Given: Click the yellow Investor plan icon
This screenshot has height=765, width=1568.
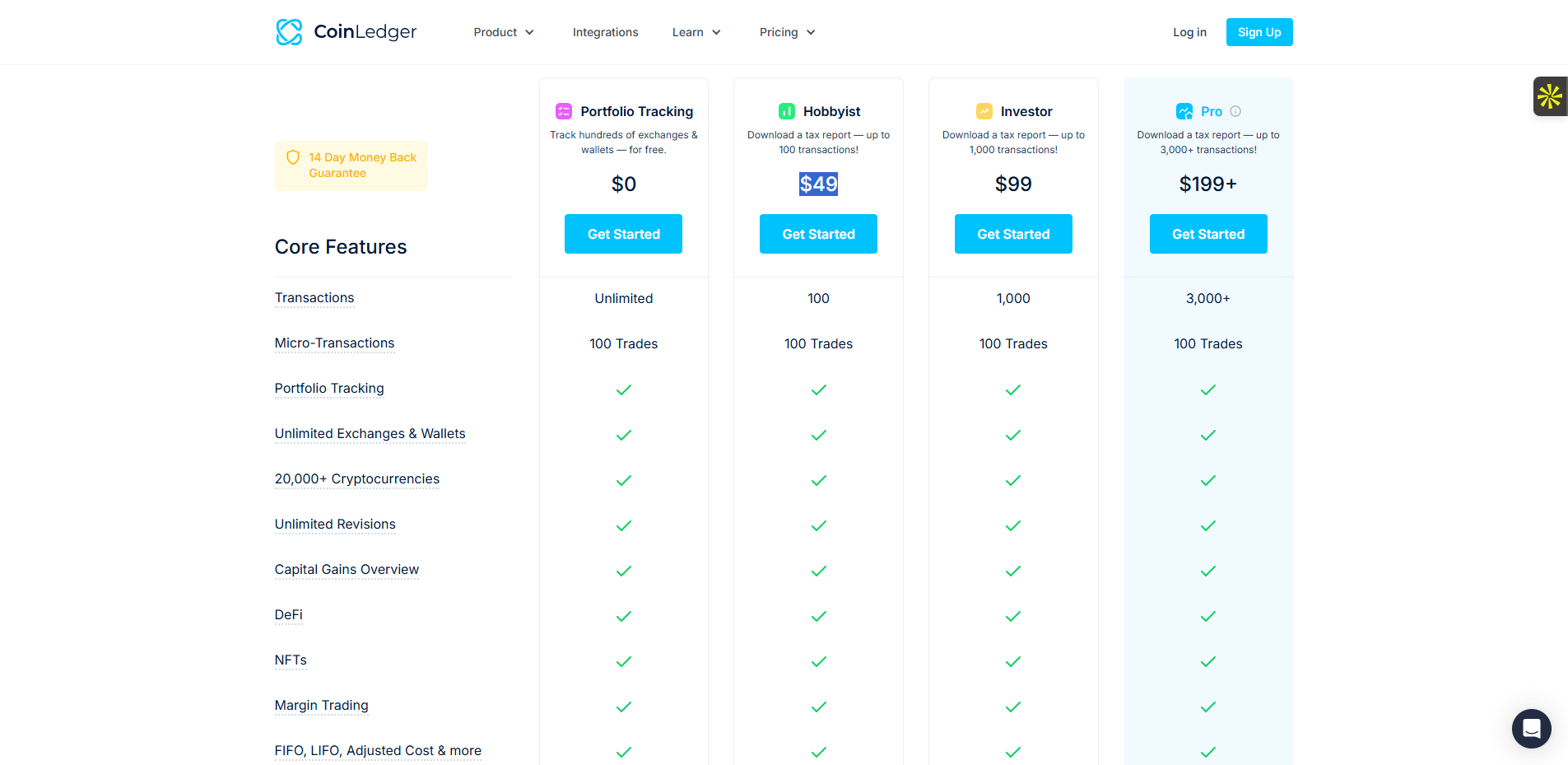Looking at the screenshot, I should (x=984, y=111).
